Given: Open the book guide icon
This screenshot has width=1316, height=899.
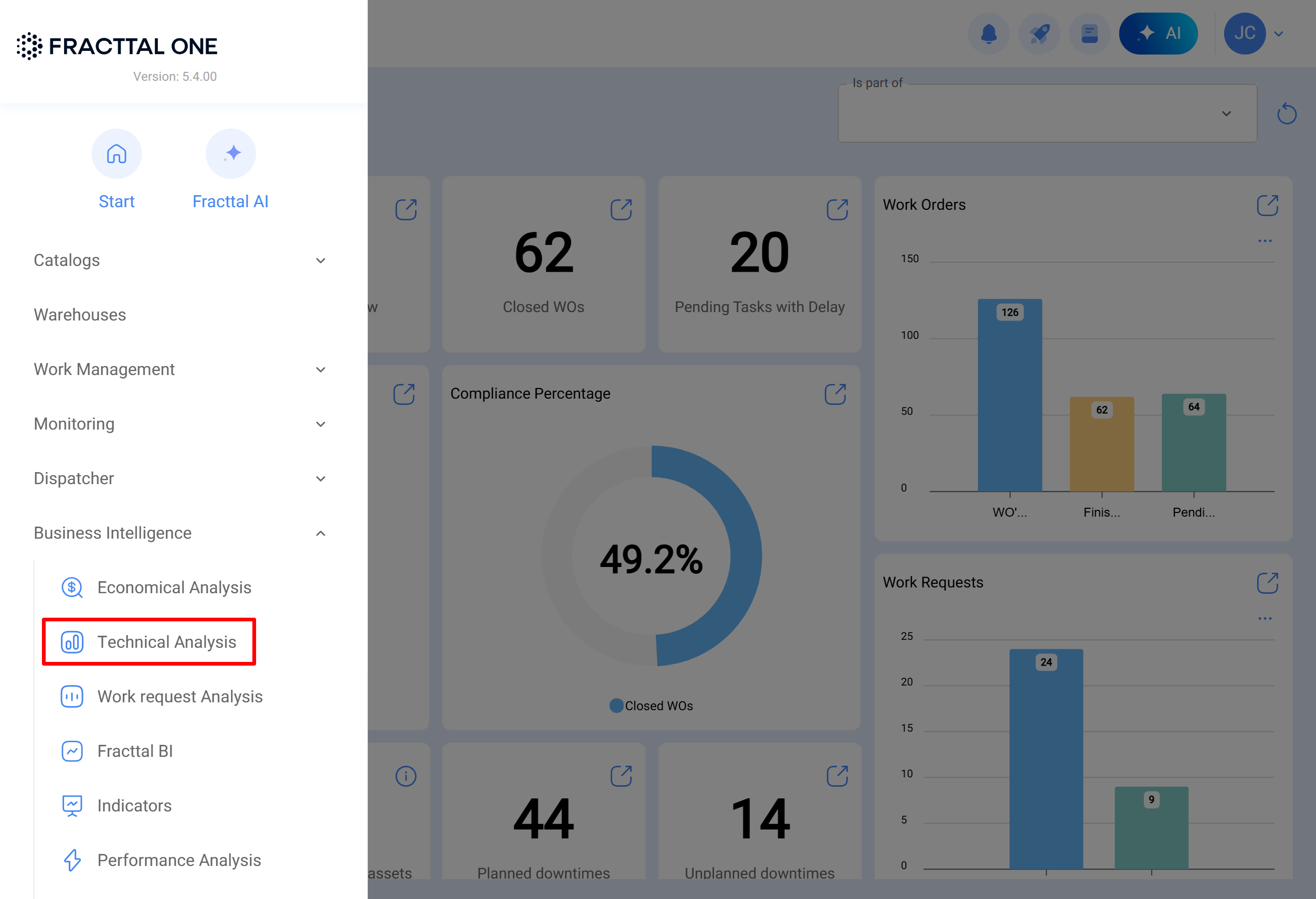Looking at the screenshot, I should [x=1089, y=34].
